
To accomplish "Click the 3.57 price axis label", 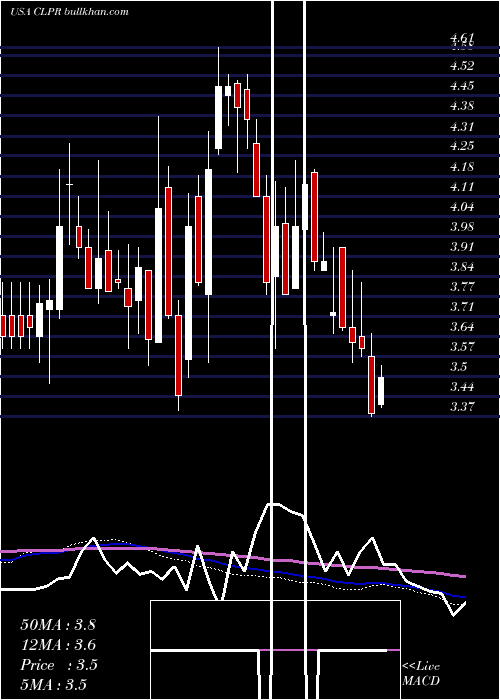I will point(462,347).
